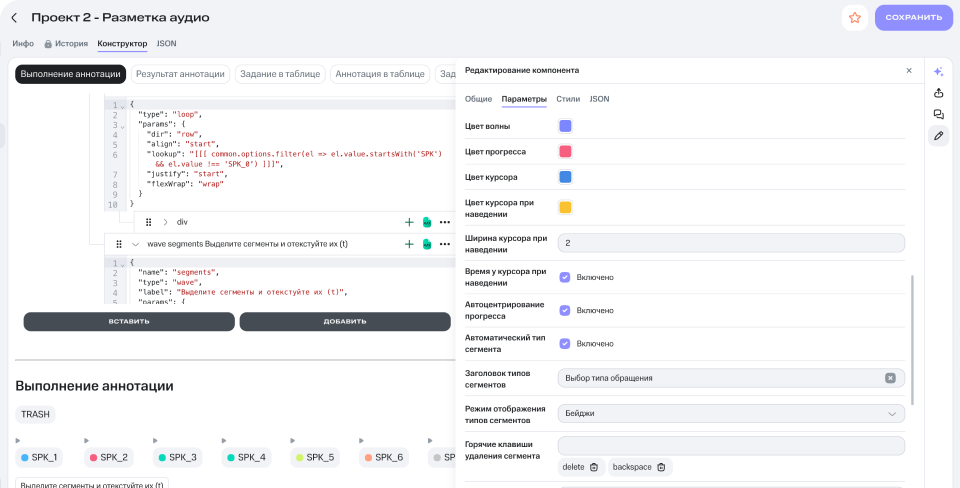Fold the params block at line 3

coord(124,126)
